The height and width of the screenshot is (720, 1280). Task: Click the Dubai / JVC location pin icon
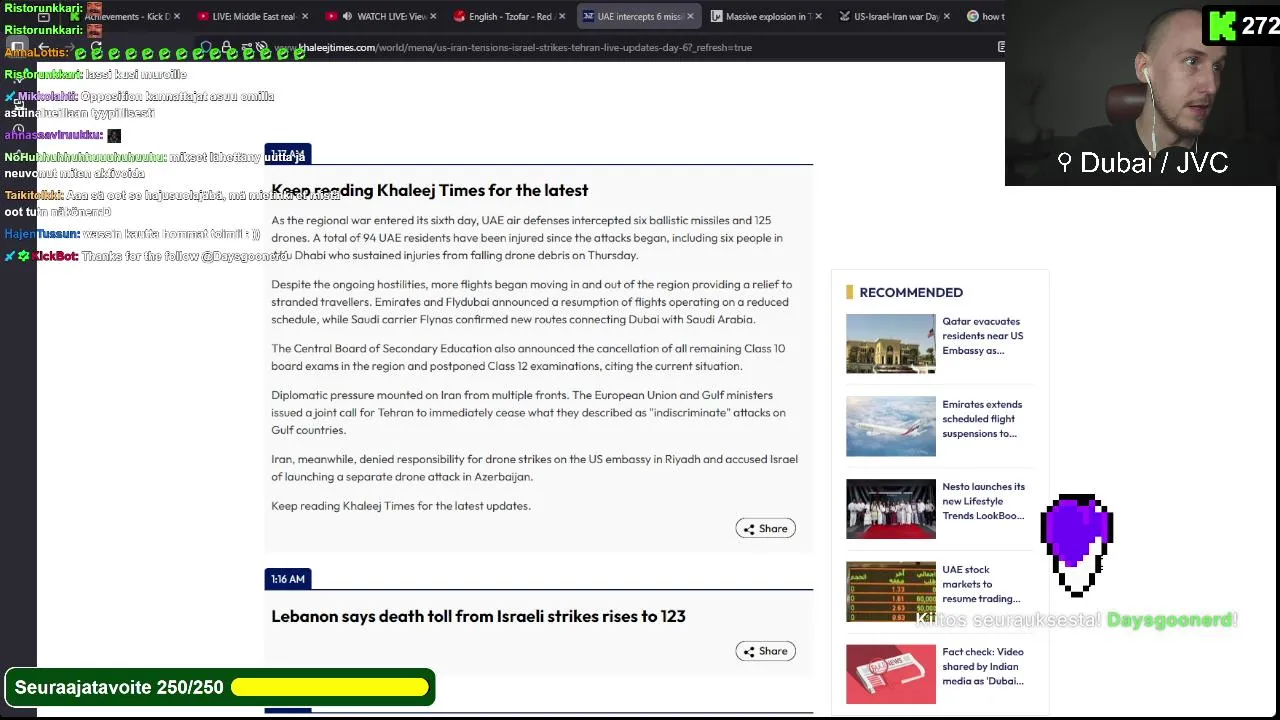click(x=1064, y=162)
